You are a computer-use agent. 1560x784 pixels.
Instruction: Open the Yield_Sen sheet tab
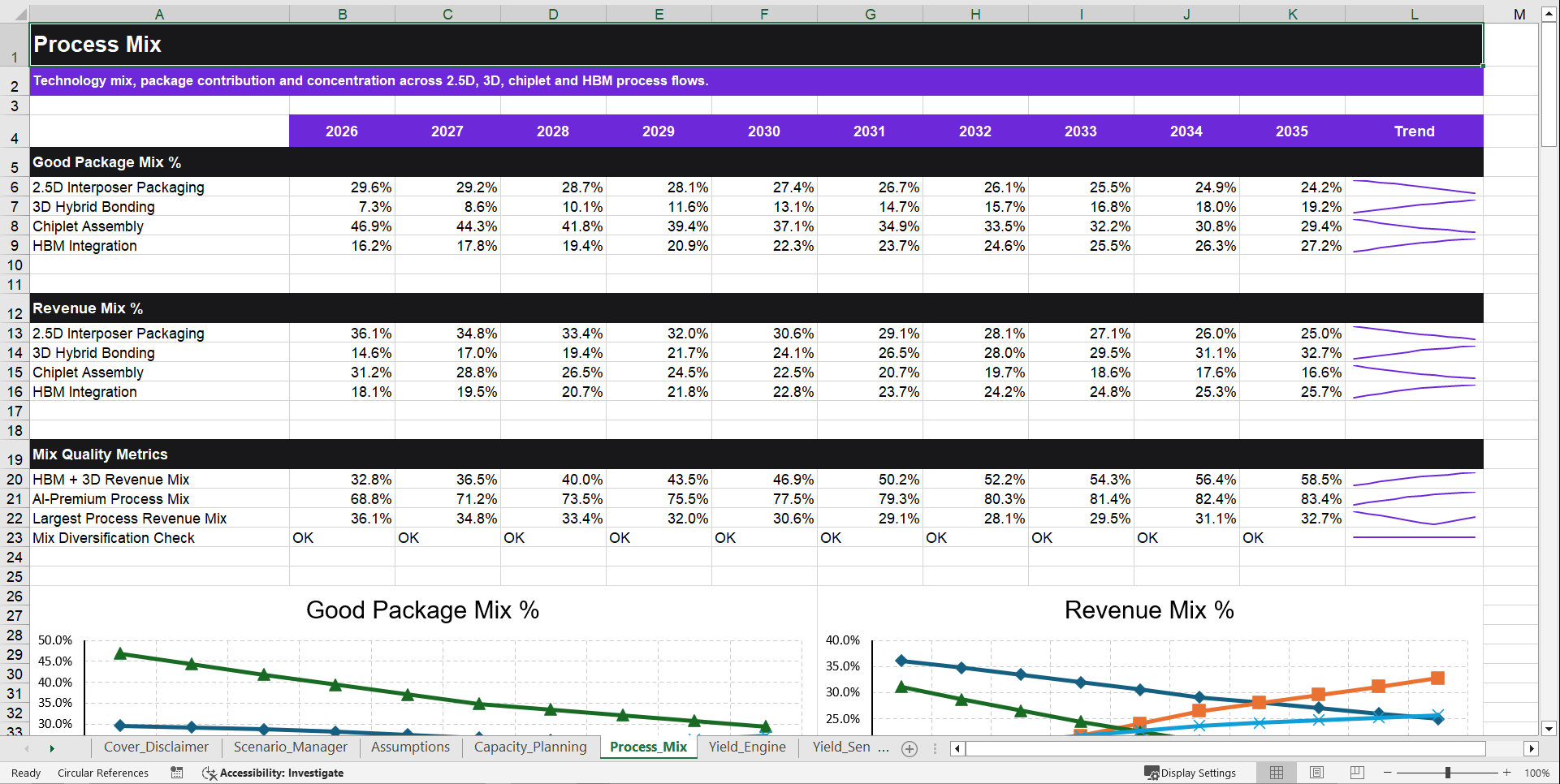click(x=841, y=747)
